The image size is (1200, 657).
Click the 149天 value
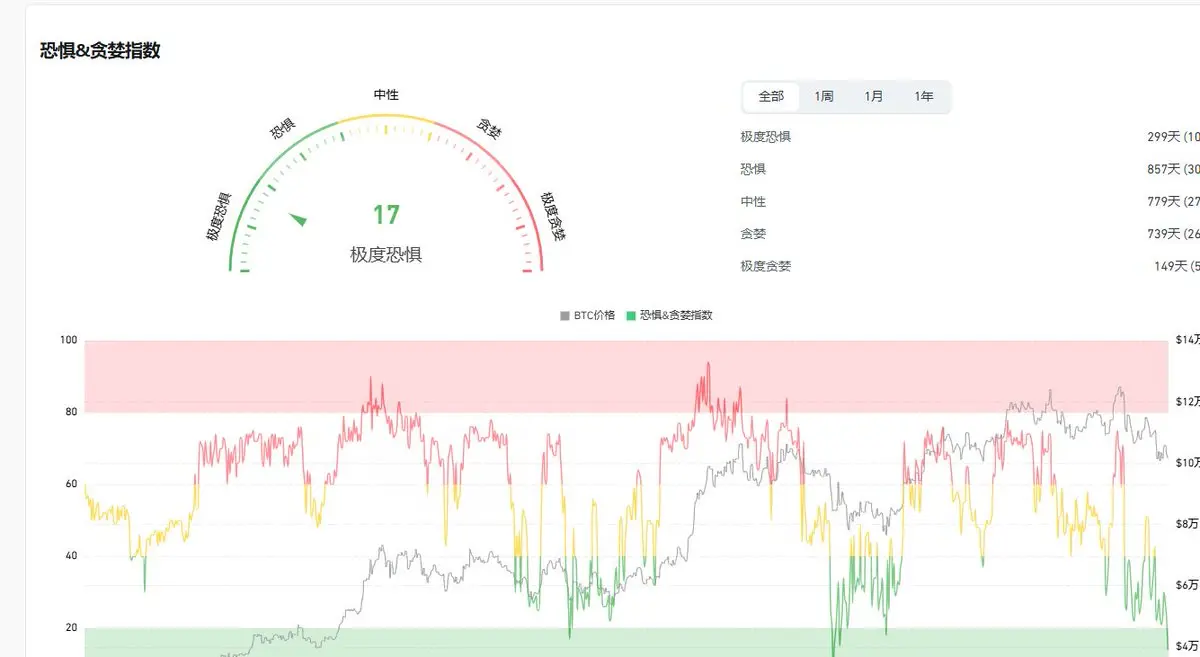coord(1170,266)
